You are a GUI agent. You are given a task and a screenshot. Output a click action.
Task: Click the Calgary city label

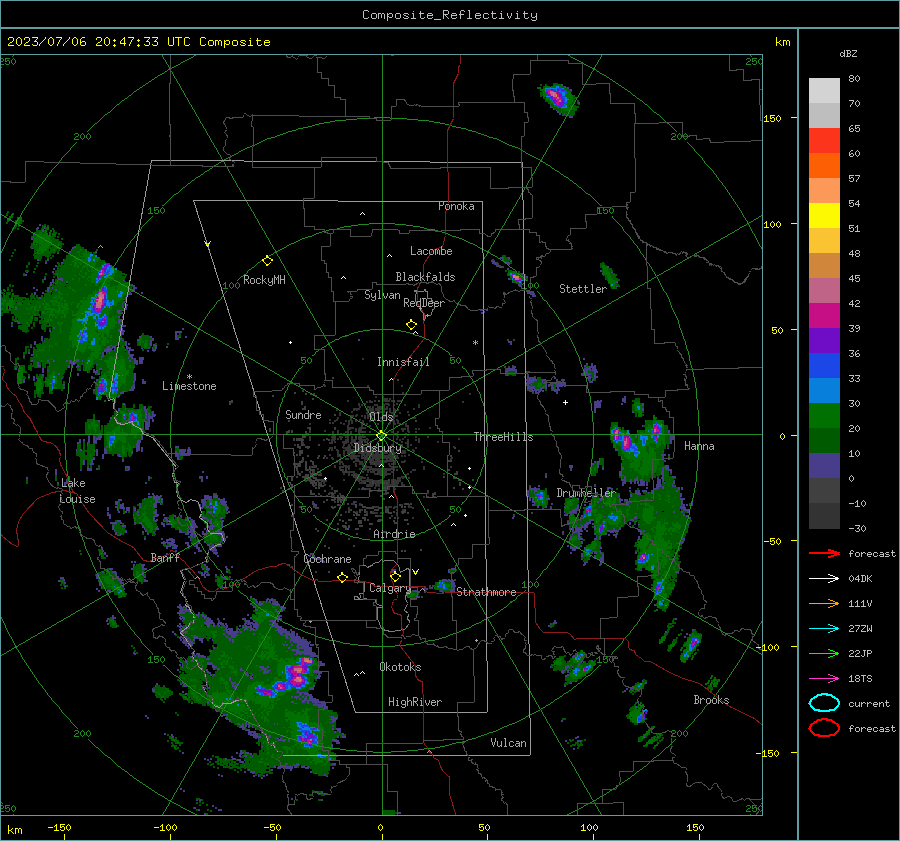pos(390,588)
